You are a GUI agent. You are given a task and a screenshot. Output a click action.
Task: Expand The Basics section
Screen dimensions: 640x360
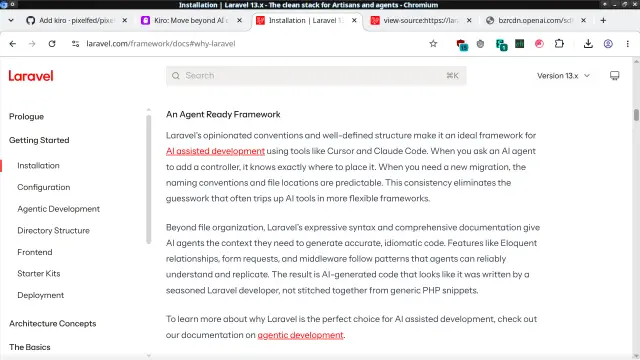(30, 347)
